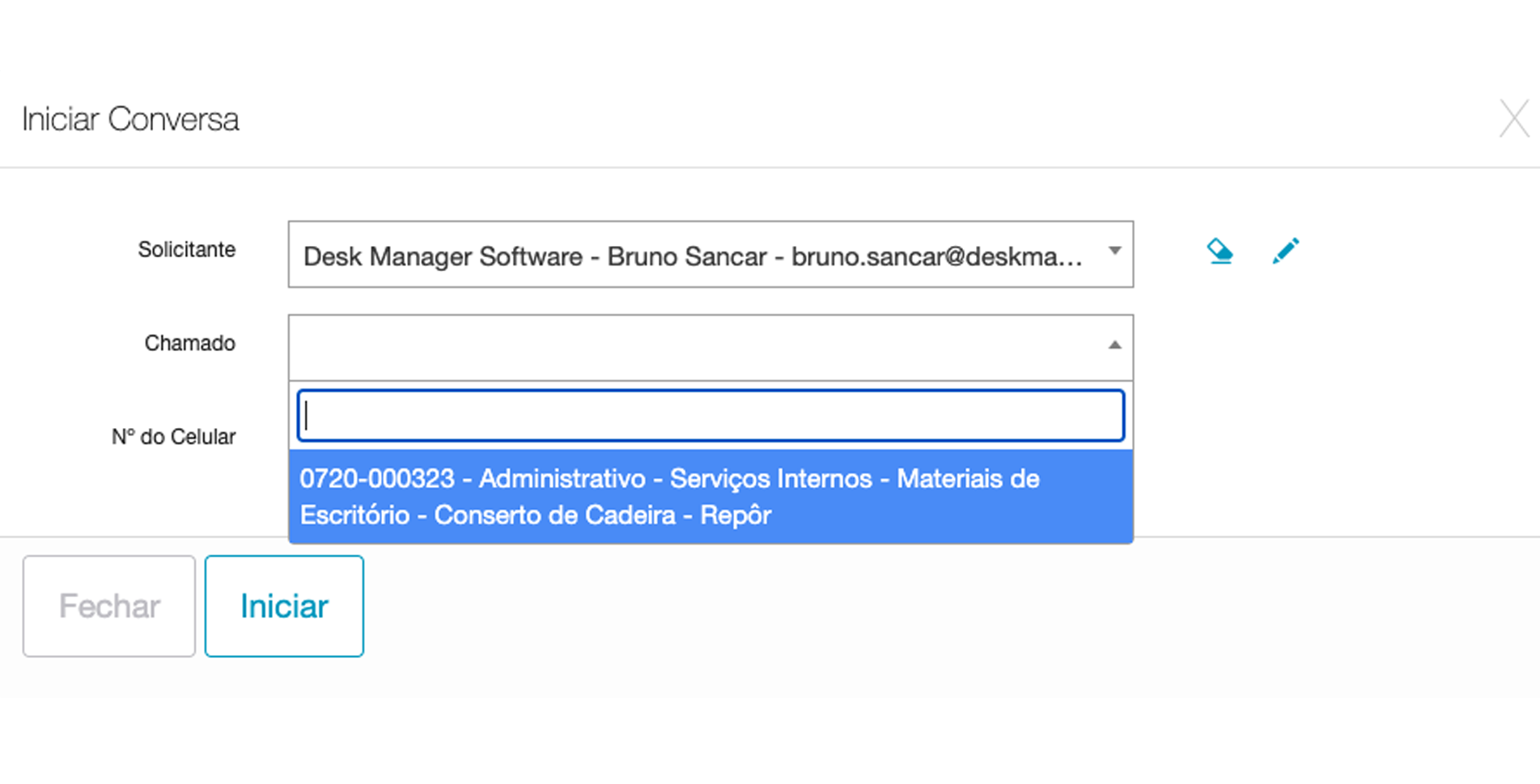Image resolution: width=1540 pixels, height=784 pixels.
Task: Click the pencil icon to edit Solicitante
Action: [x=1285, y=252]
